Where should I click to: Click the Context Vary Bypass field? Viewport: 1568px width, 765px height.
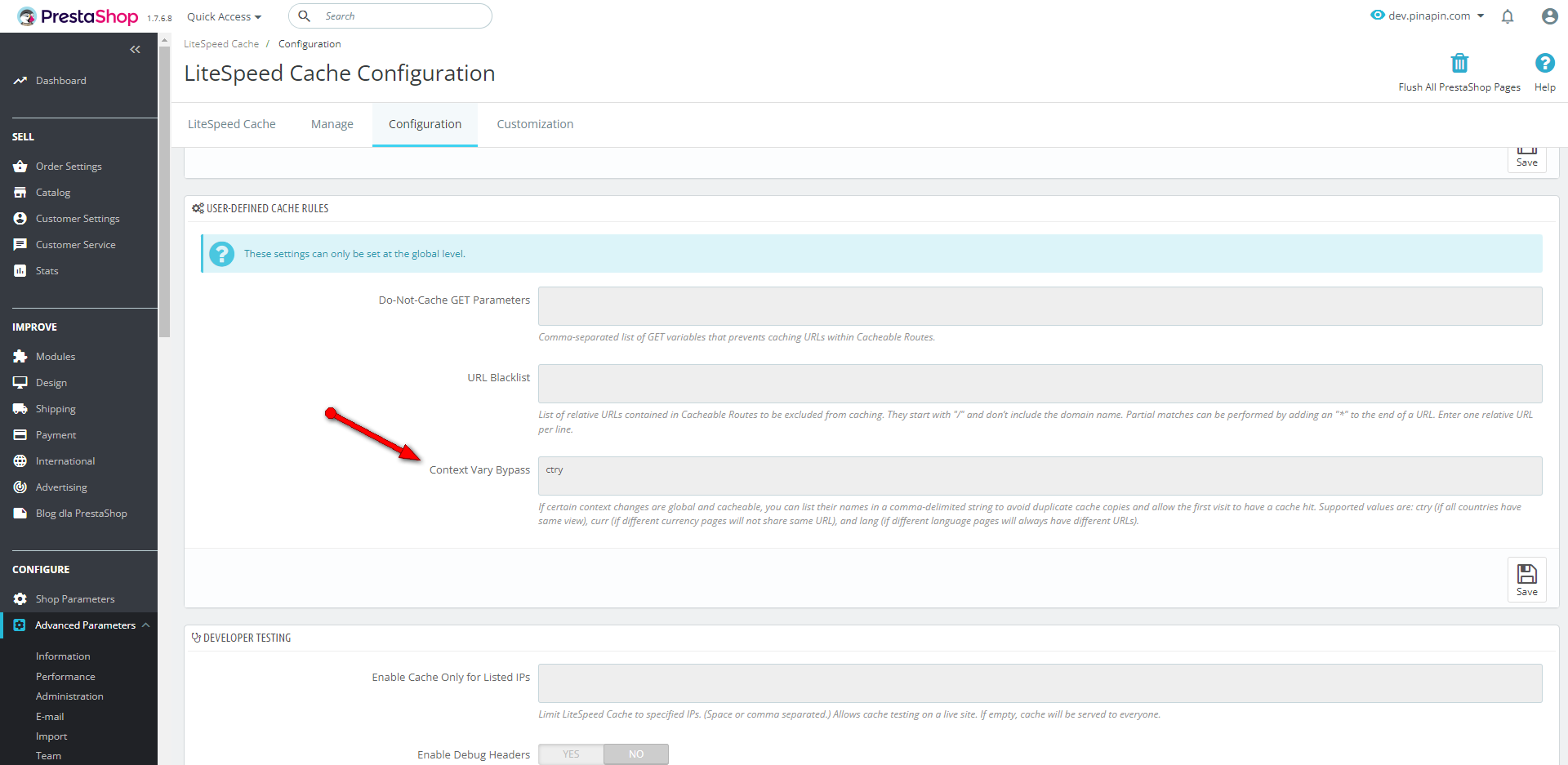(1040, 476)
